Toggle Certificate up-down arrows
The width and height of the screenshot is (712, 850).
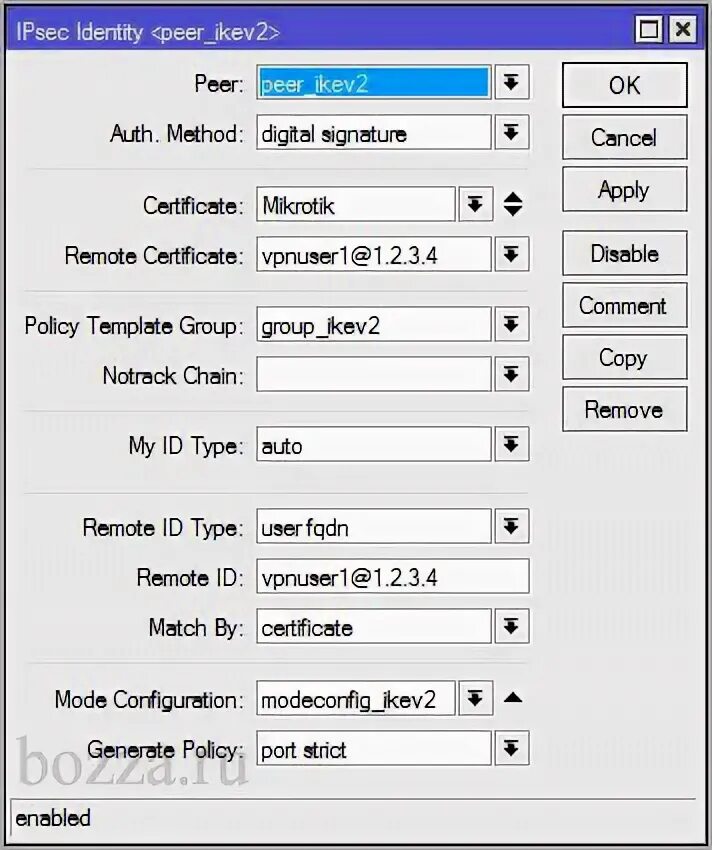tap(512, 204)
